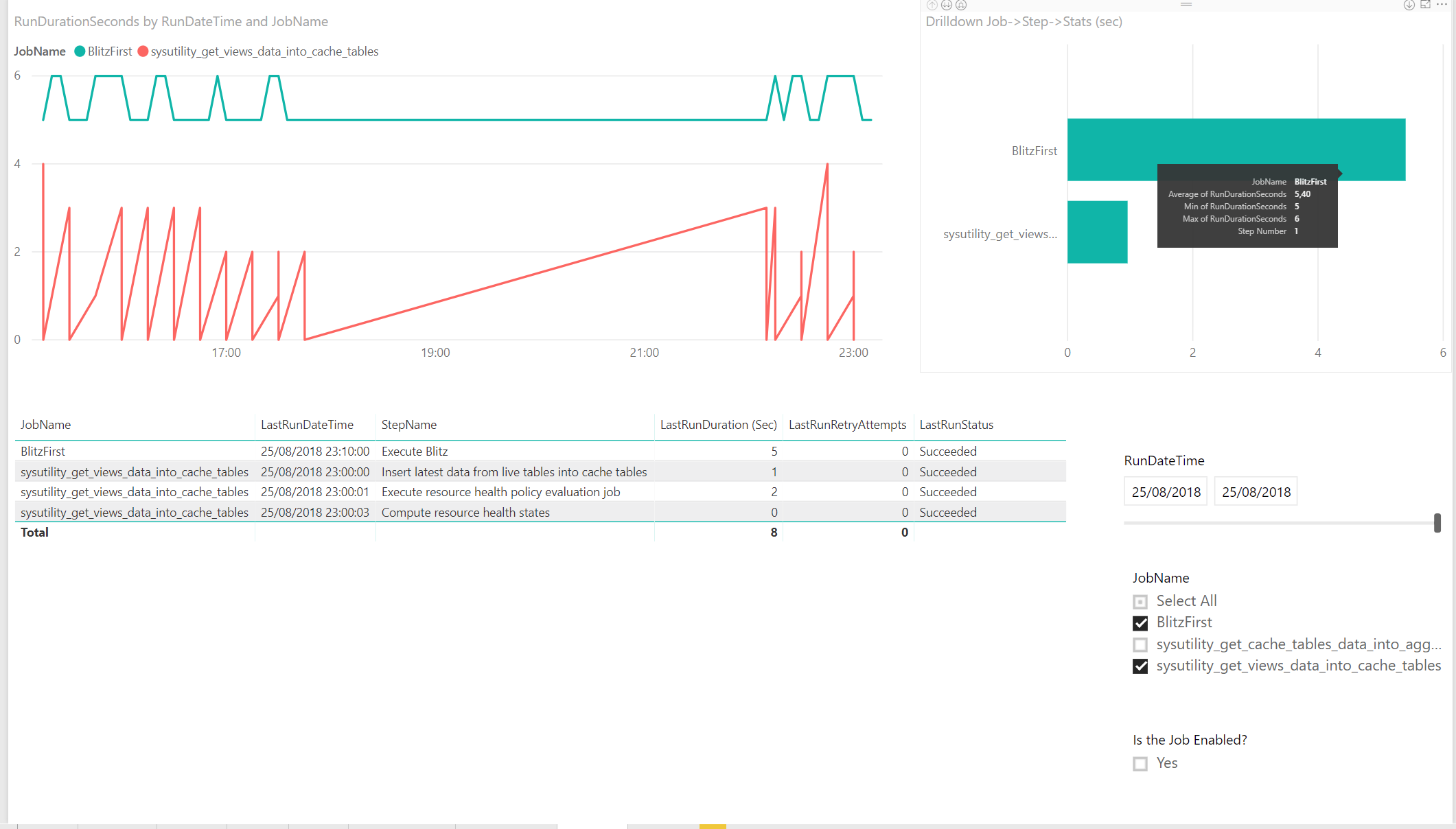Select the BlitzFirst row in the table
The image size is (1456, 829).
click(43, 452)
